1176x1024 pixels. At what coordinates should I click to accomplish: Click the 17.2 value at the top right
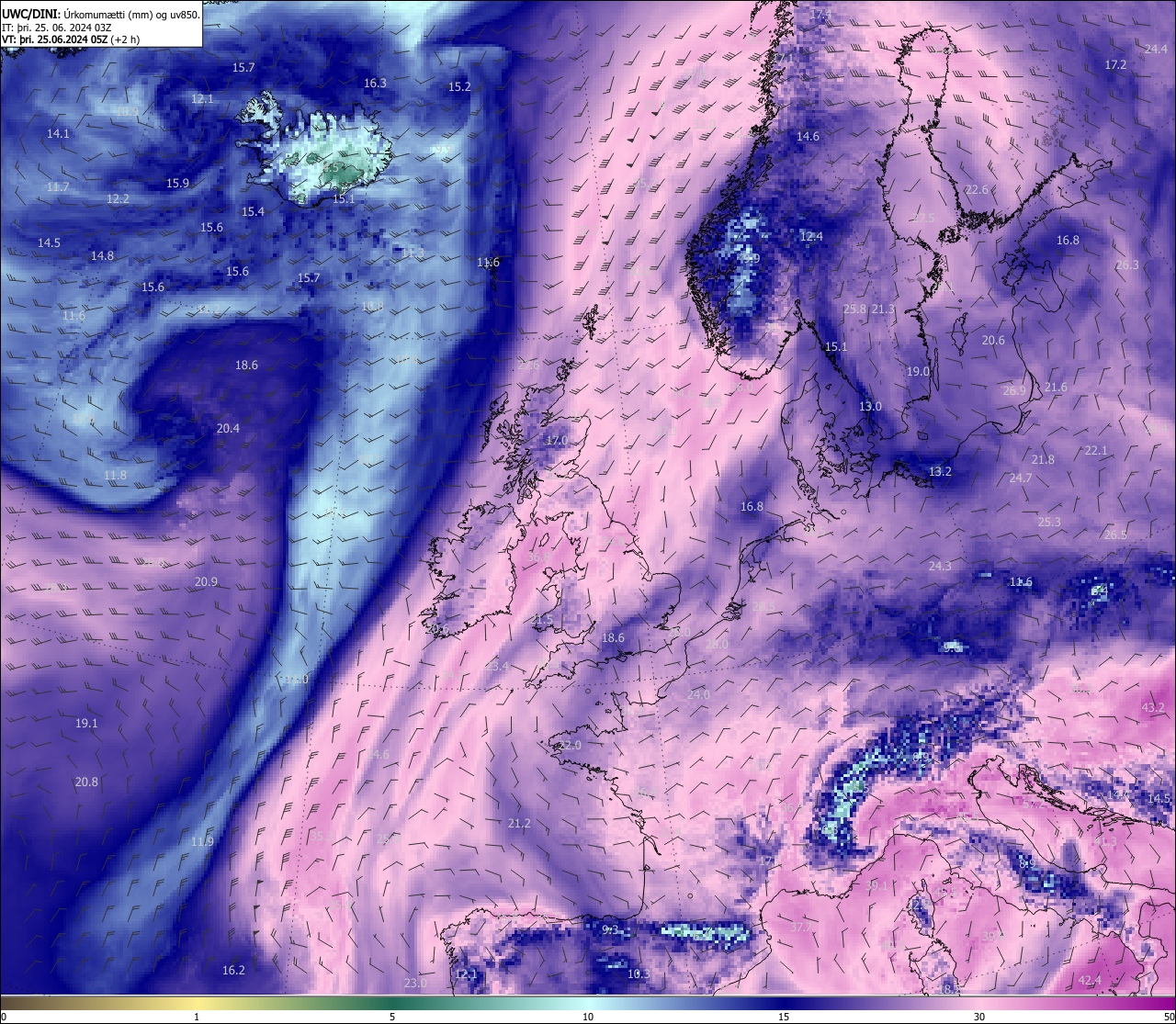(x=1115, y=65)
